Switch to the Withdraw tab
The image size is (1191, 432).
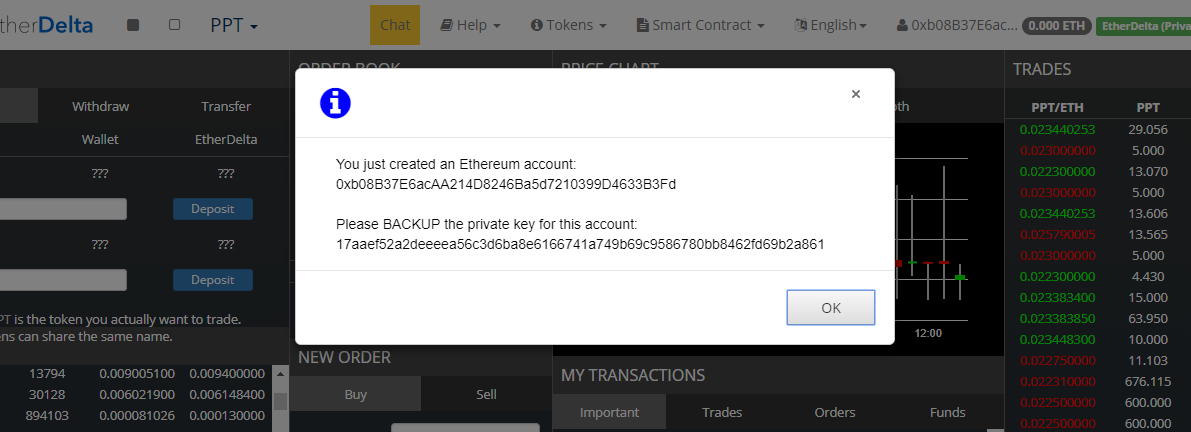click(x=100, y=106)
